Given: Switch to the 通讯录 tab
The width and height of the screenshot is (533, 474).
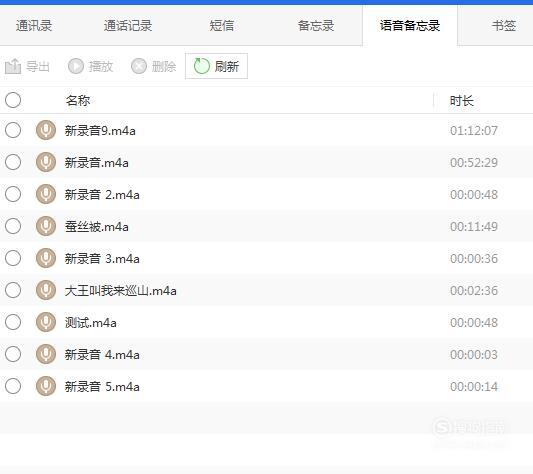Looking at the screenshot, I should coord(34,26).
